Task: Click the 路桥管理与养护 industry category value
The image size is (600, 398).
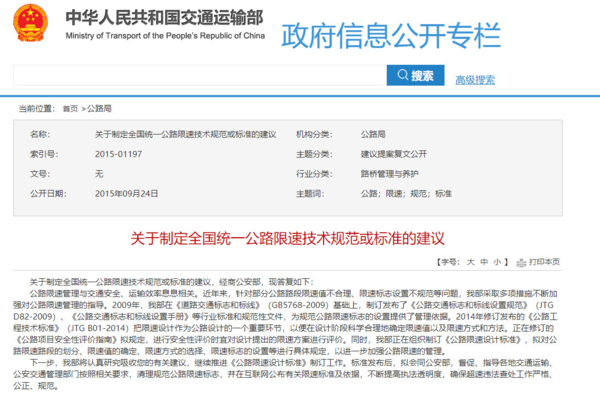Action: [390, 174]
